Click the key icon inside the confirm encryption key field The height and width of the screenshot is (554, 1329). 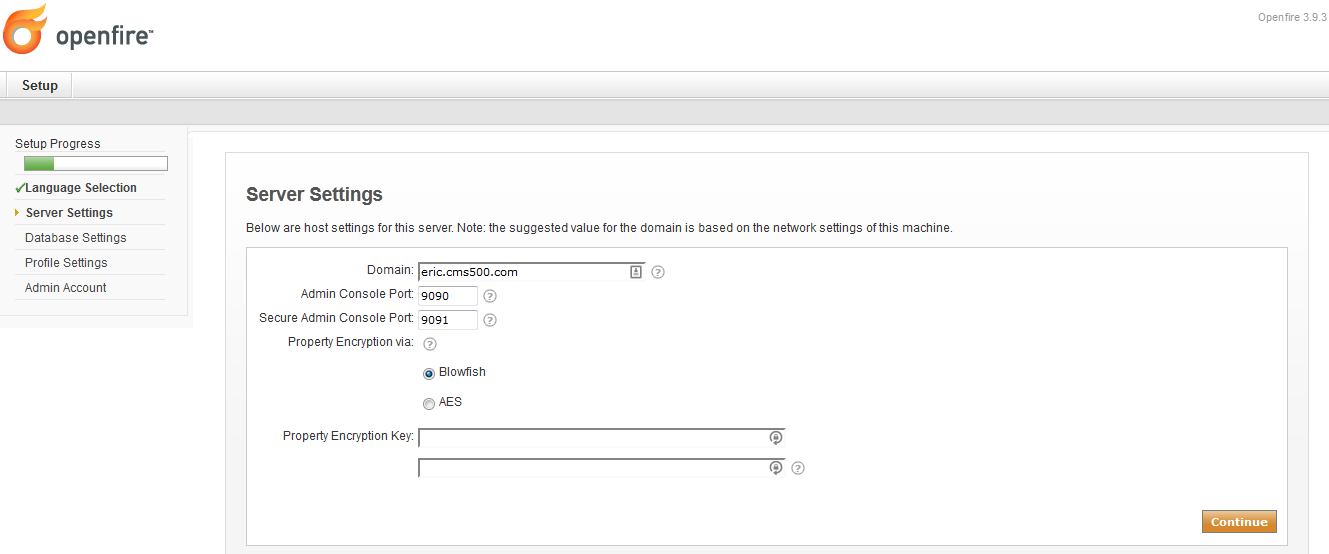coord(775,468)
